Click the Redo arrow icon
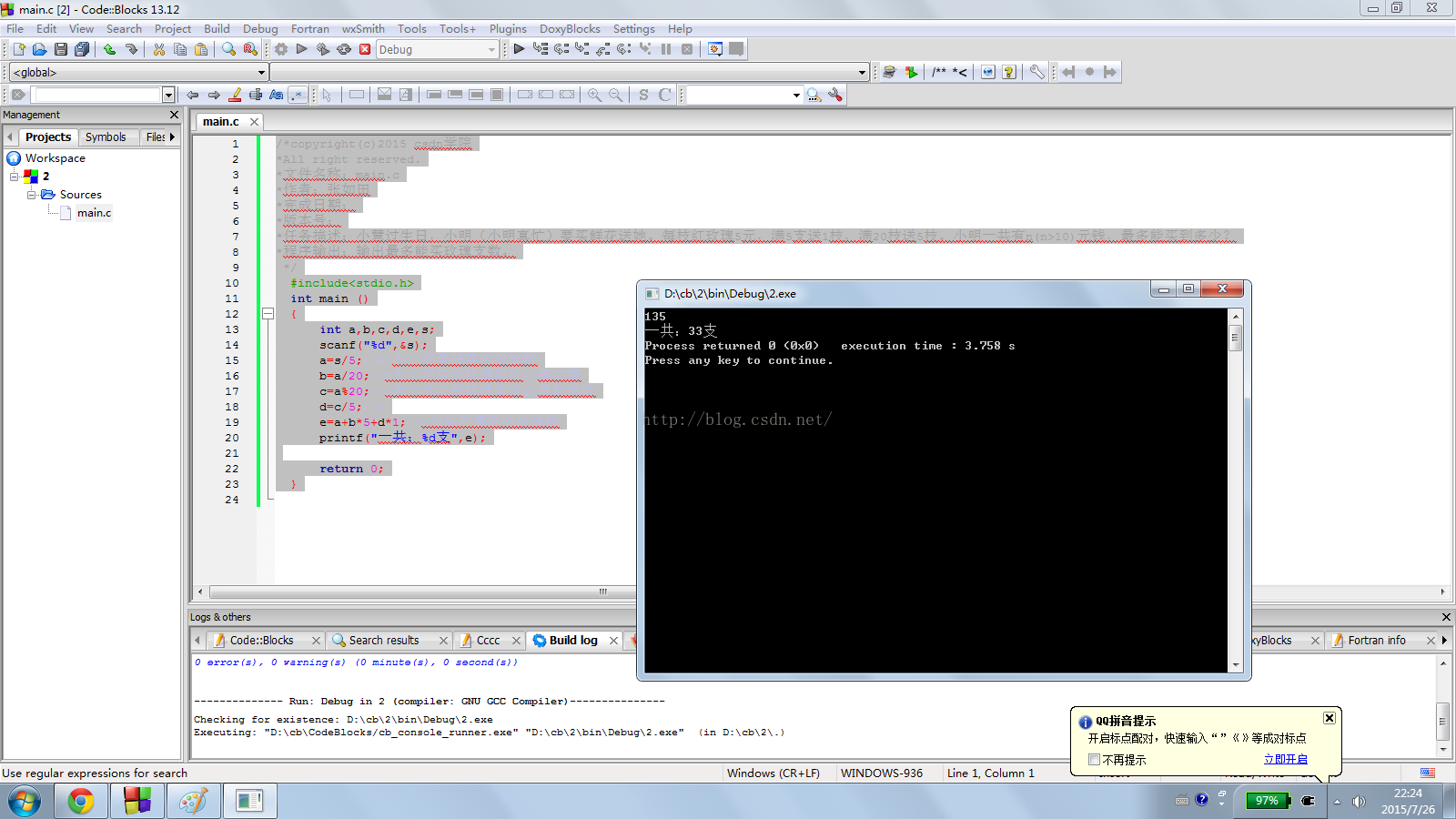 [131, 49]
